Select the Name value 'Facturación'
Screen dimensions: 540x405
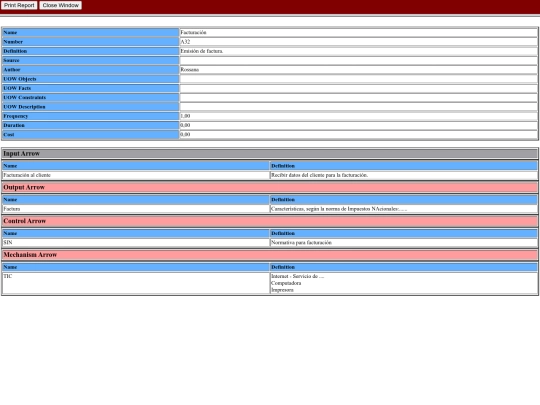pyautogui.click(x=193, y=32)
